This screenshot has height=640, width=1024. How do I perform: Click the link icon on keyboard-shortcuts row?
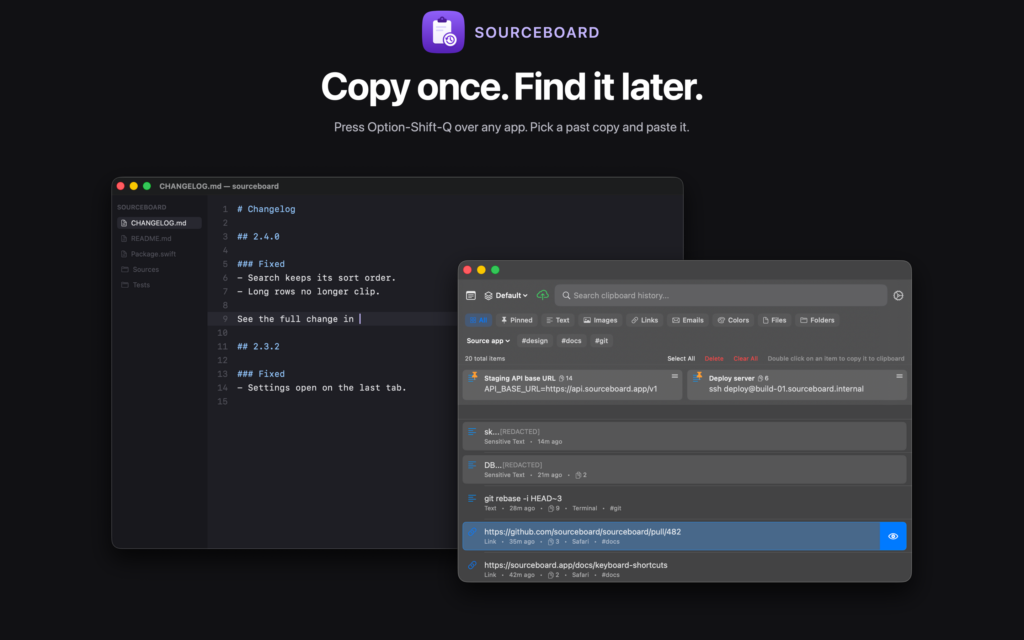[472, 565]
